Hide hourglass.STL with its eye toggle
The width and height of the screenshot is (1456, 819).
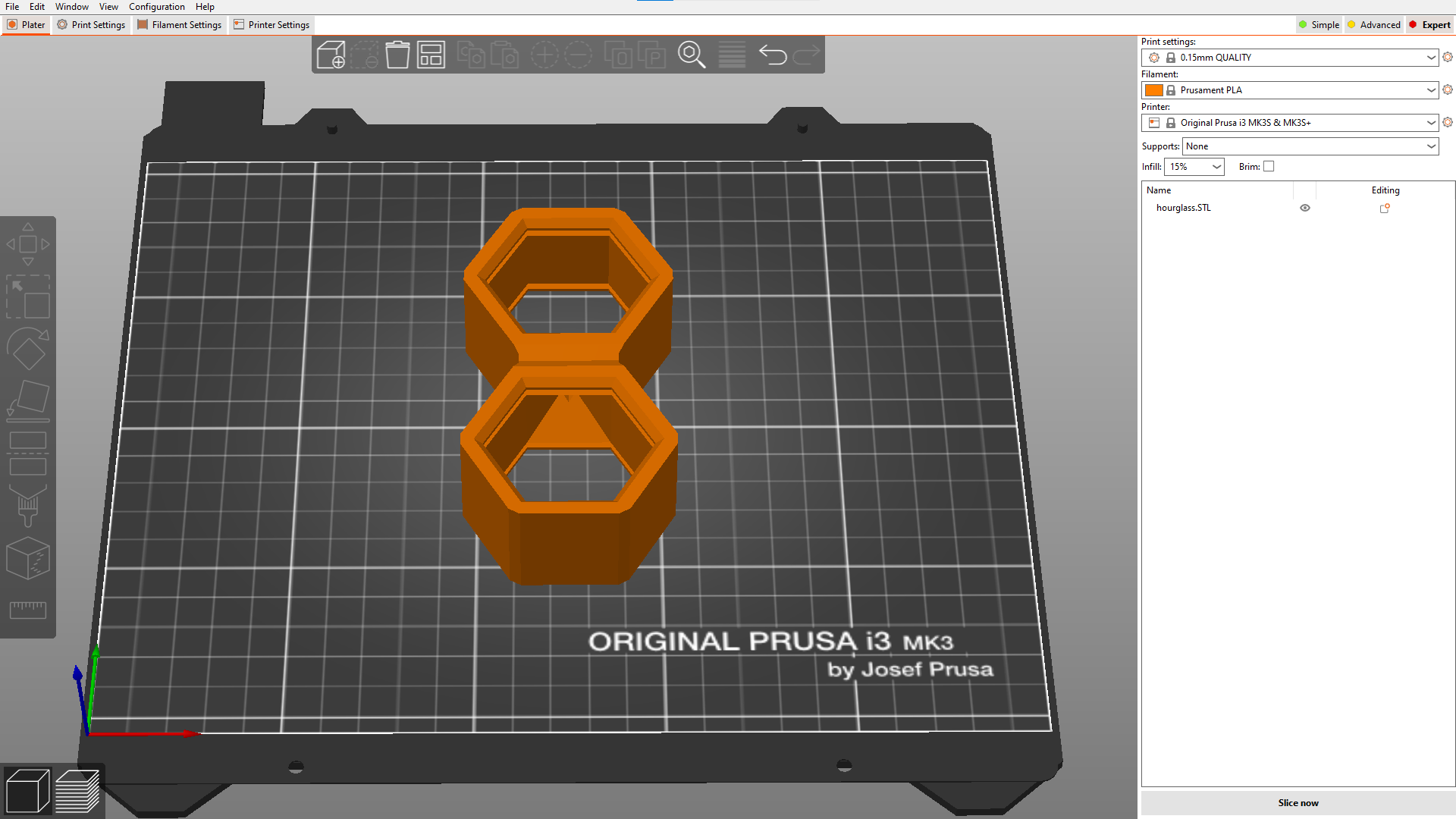tap(1305, 207)
